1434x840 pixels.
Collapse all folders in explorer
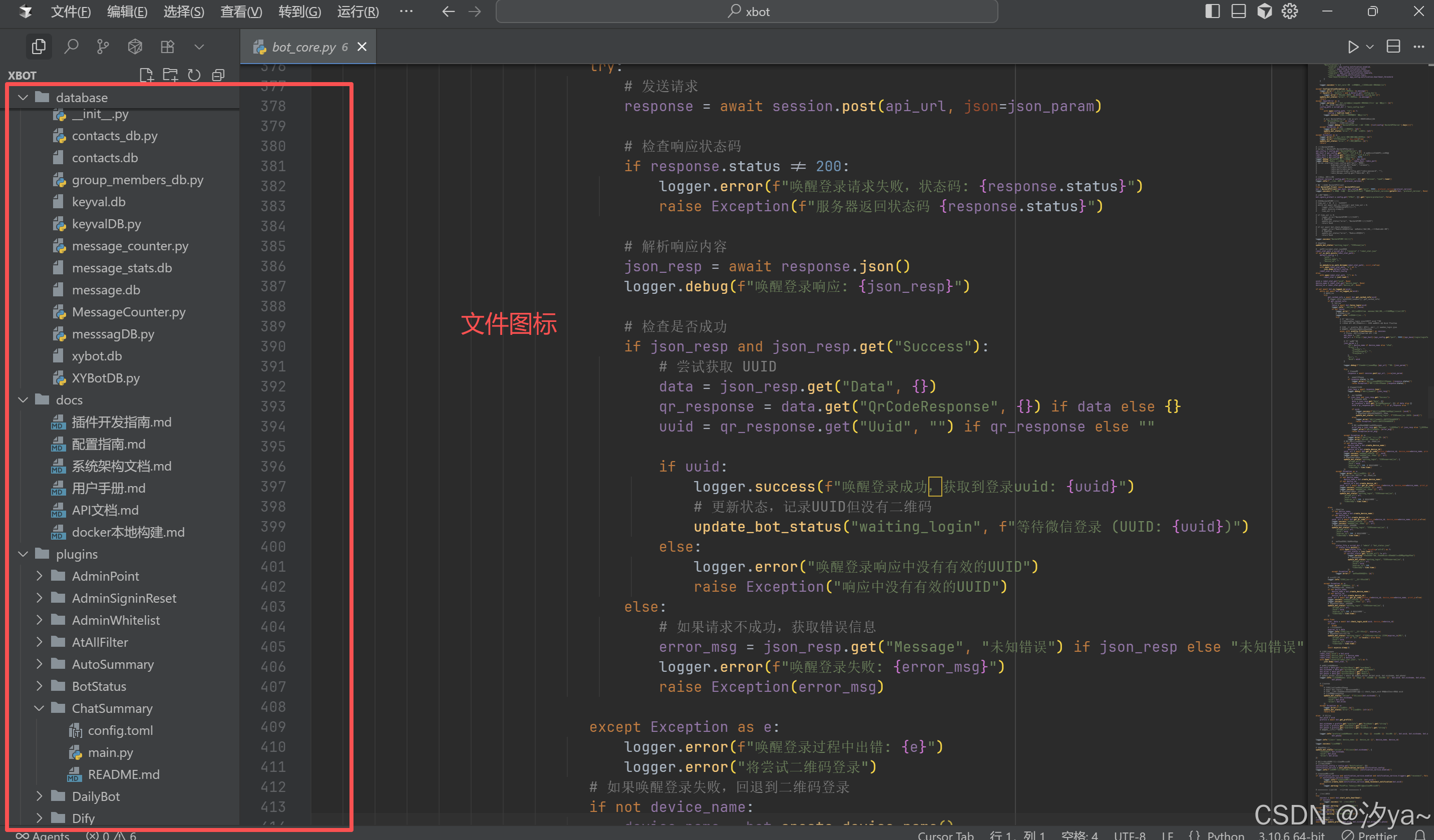pyautogui.click(x=218, y=75)
